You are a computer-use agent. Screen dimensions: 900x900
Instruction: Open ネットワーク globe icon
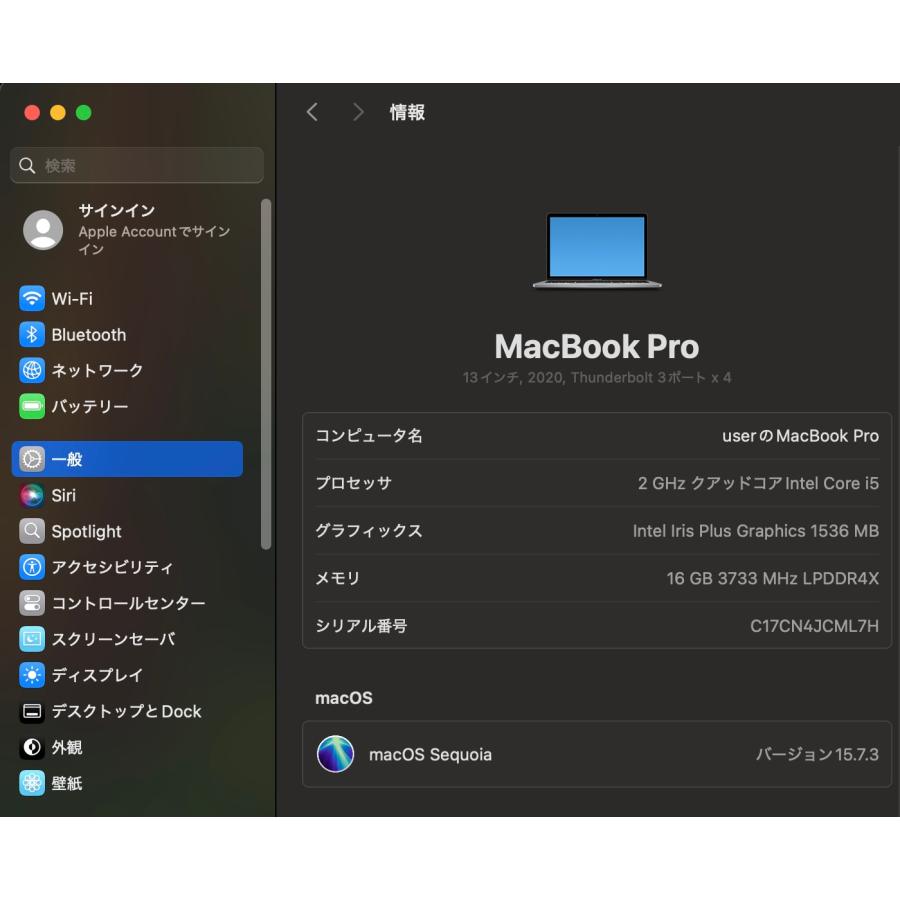[x=32, y=370]
